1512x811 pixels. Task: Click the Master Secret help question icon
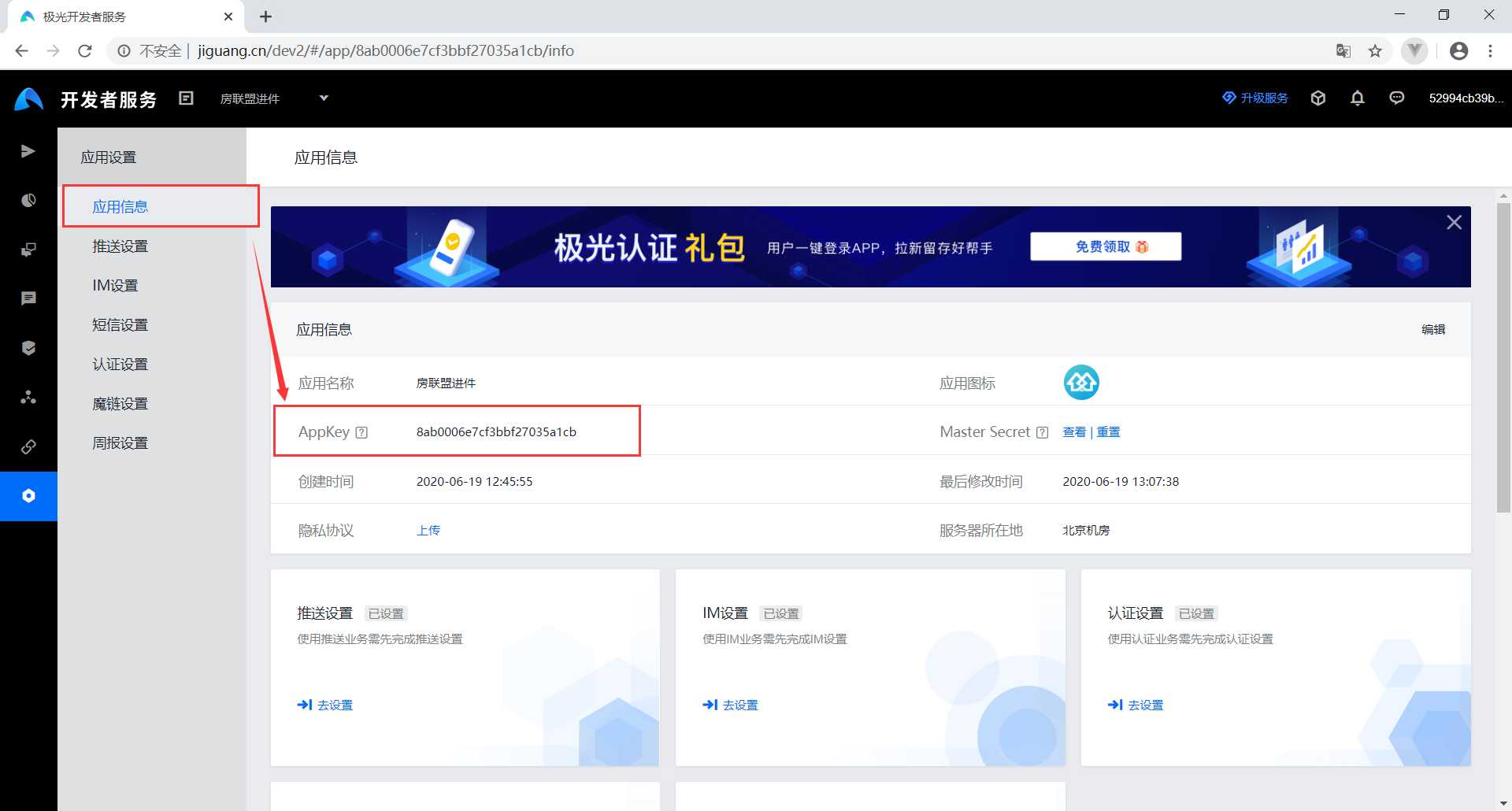1042,432
